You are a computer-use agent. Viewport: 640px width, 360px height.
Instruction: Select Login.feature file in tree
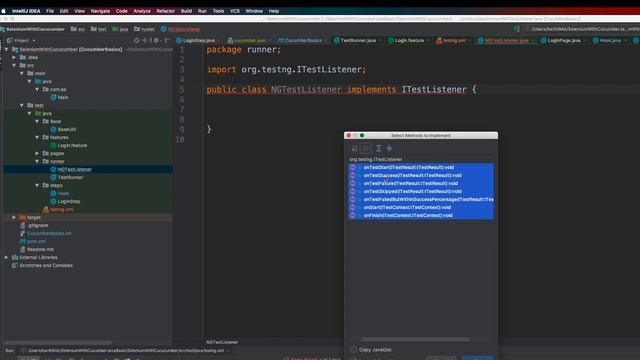pos(72,145)
